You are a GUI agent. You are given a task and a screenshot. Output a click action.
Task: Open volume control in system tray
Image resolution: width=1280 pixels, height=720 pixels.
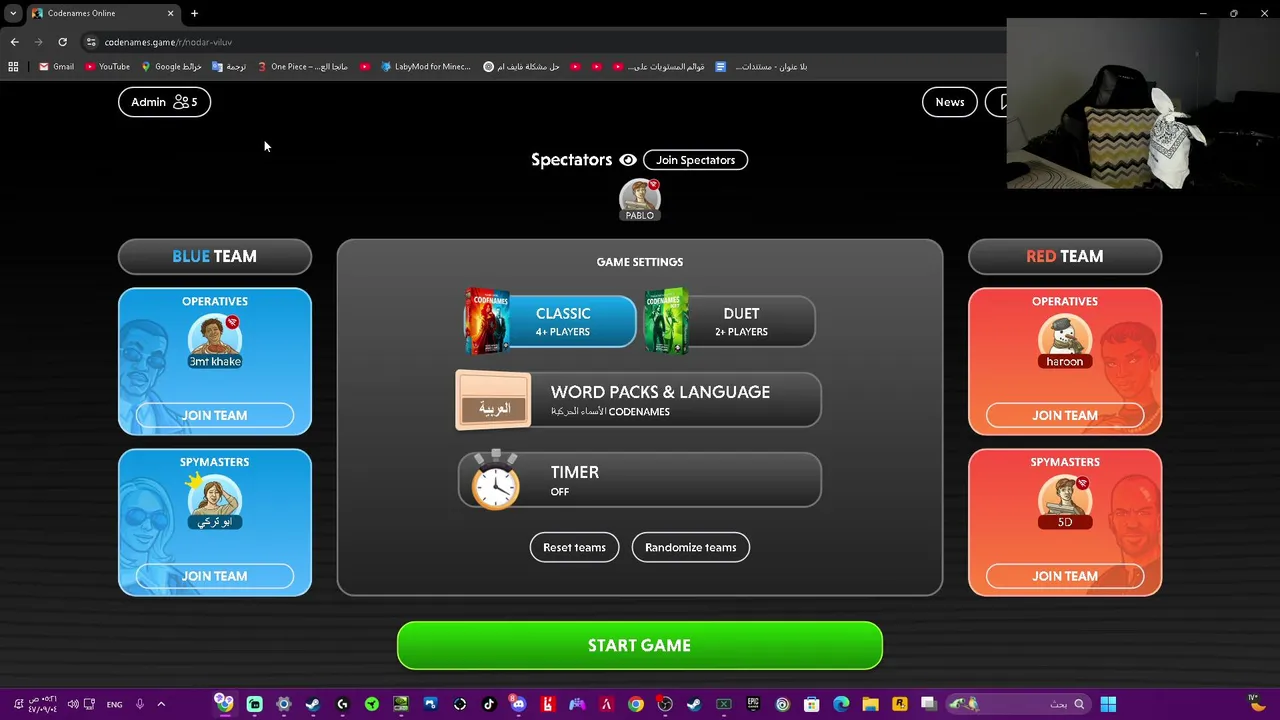pos(72,704)
